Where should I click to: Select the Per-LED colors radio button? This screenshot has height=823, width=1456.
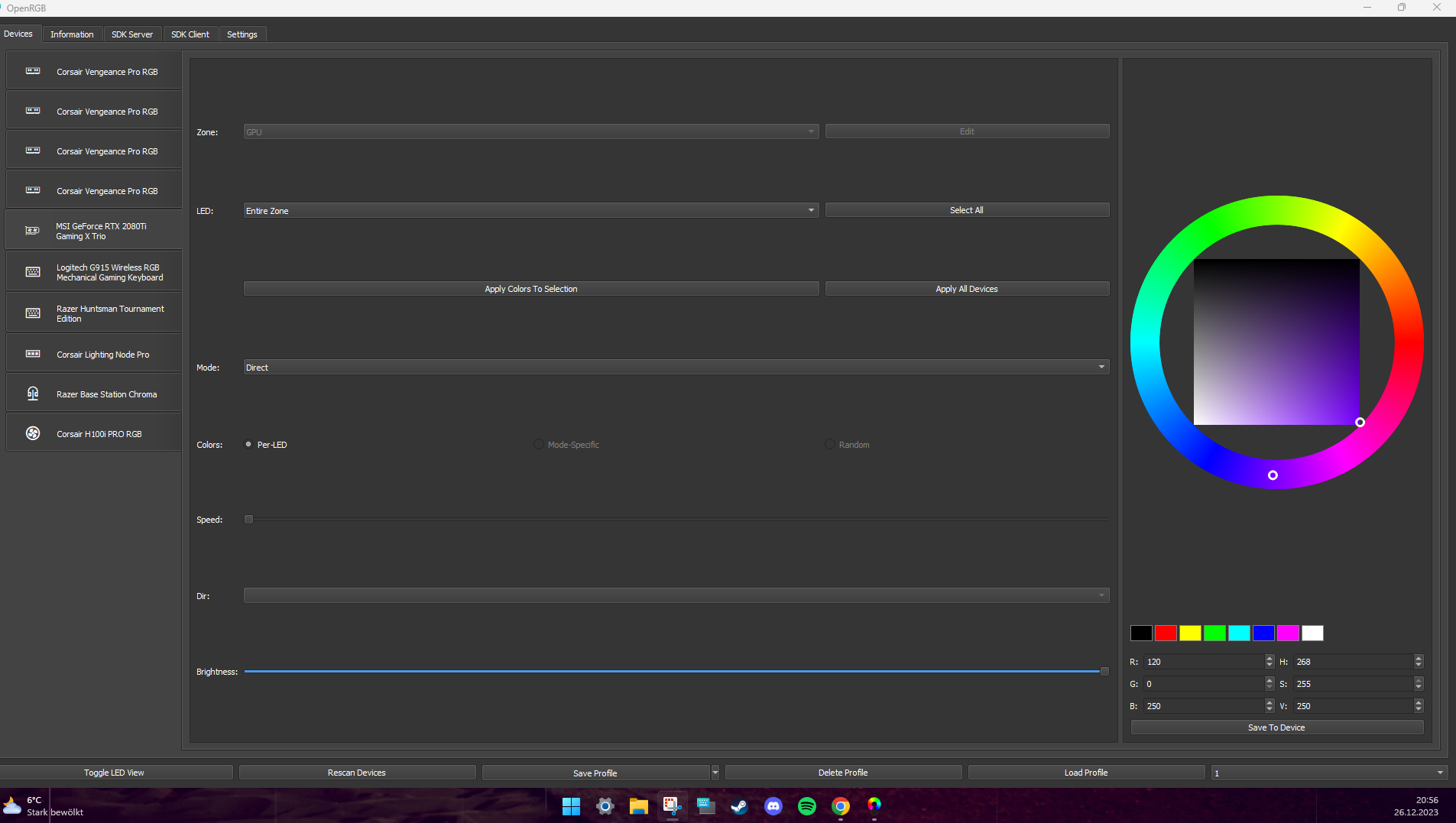point(248,444)
